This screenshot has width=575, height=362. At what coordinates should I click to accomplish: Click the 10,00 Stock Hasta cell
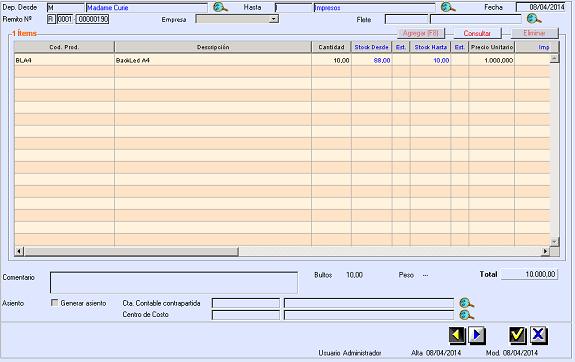pyautogui.click(x=431, y=60)
